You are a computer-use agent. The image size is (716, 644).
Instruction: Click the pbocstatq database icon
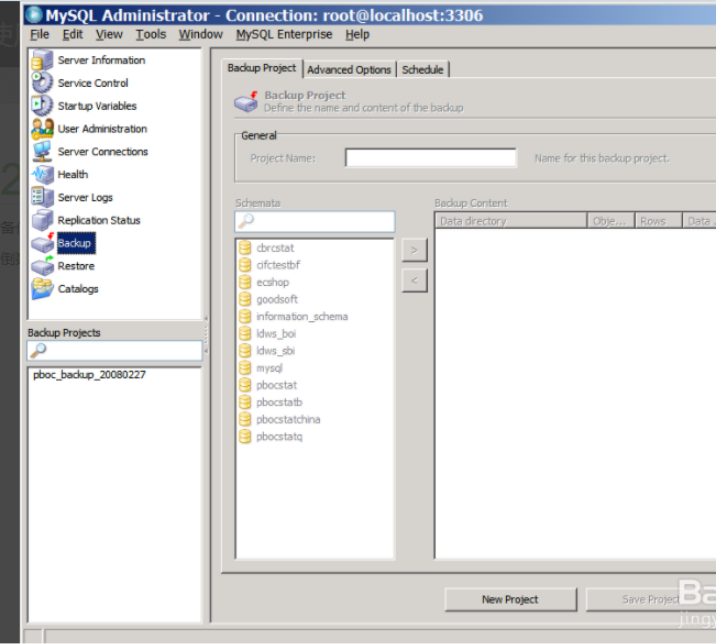click(x=245, y=436)
